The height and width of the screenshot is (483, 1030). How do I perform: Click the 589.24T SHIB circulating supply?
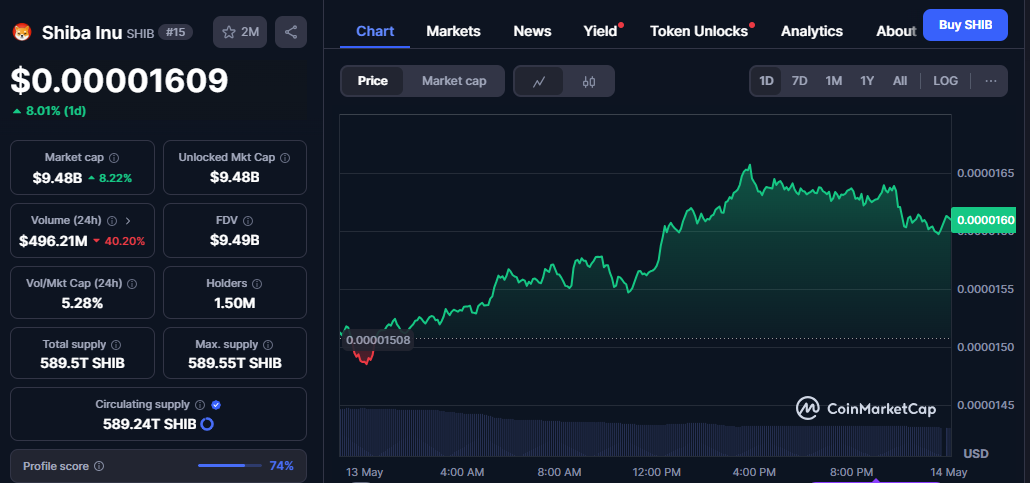tap(150, 424)
